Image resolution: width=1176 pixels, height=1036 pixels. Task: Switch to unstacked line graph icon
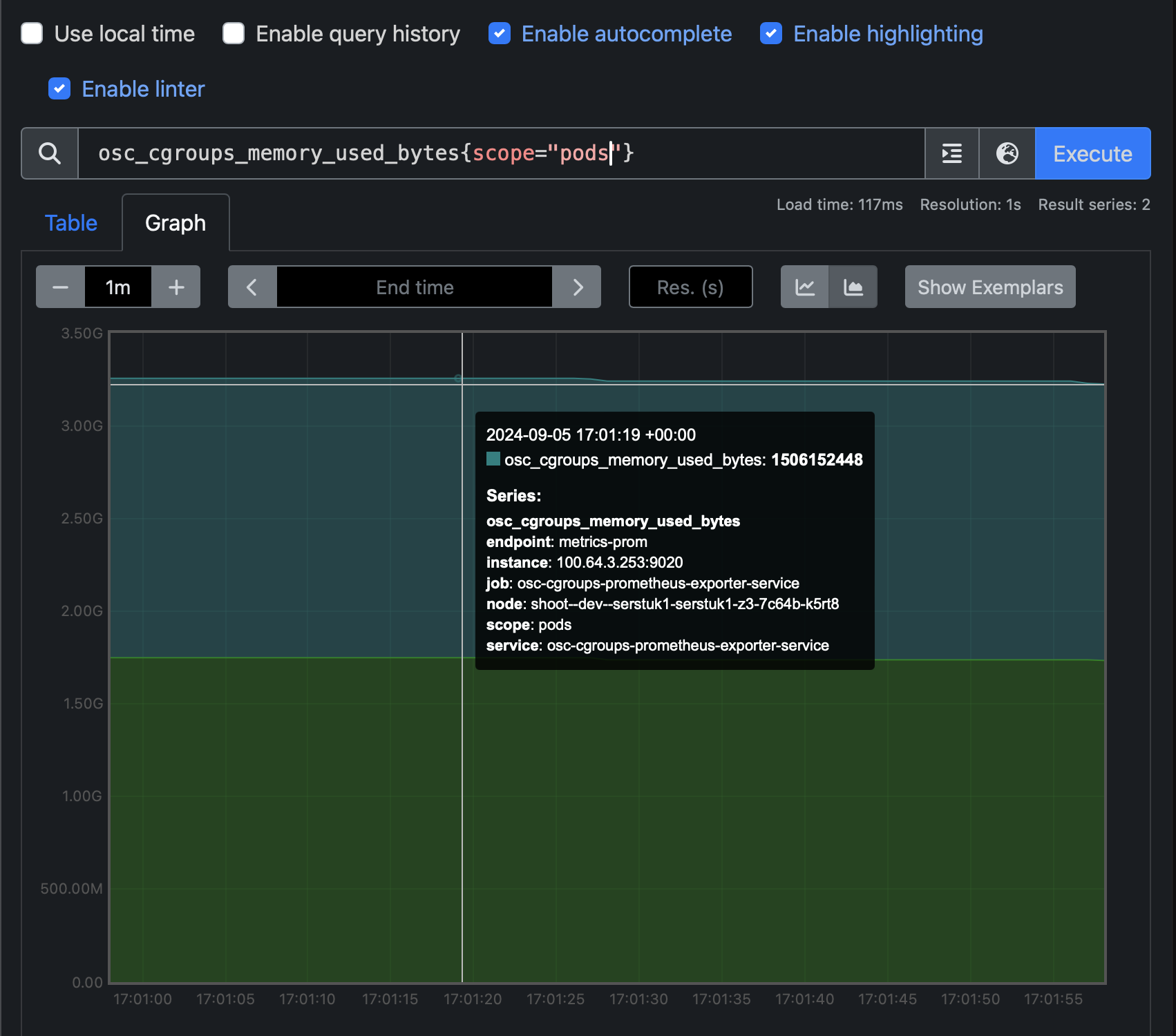(x=805, y=287)
